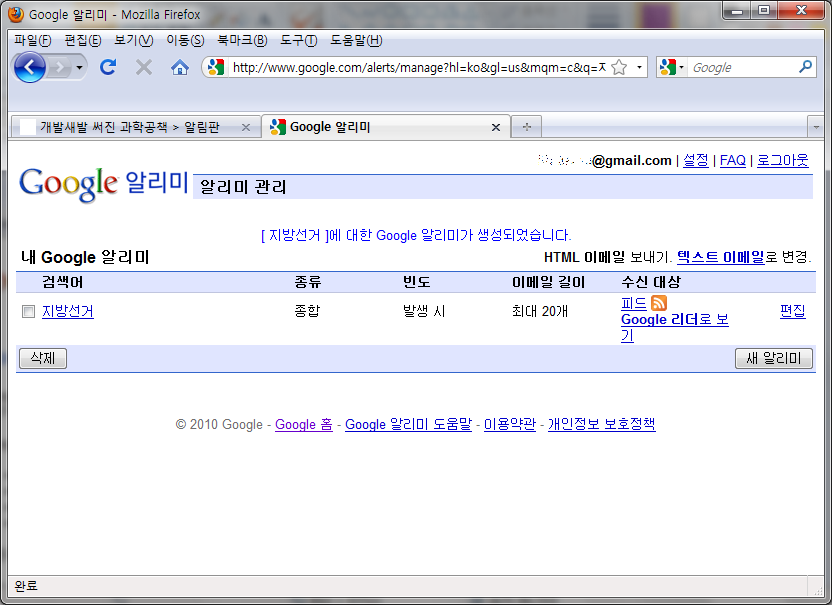Click the orange RSS feed icon
This screenshot has height=605, width=832.
coord(659,303)
